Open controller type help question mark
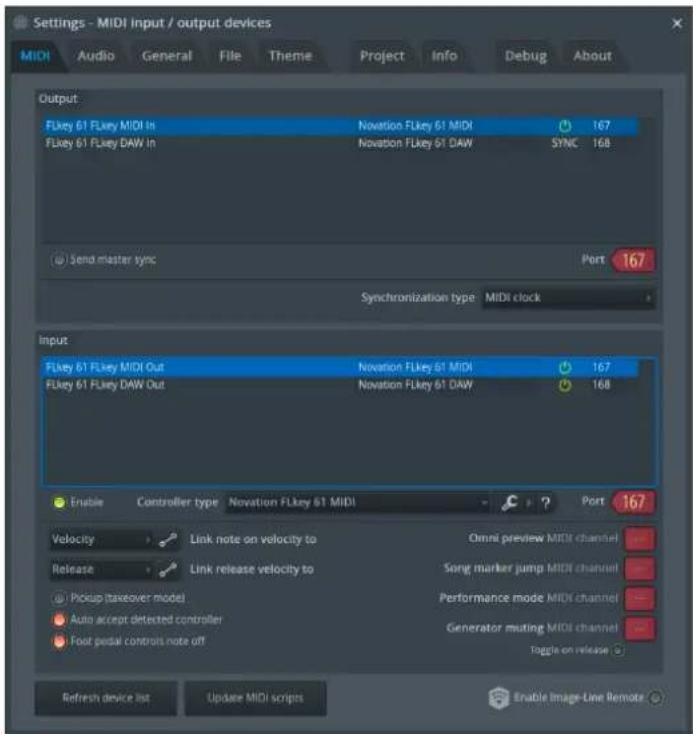Viewport: 693px width, 734px height. [x=546, y=503]
